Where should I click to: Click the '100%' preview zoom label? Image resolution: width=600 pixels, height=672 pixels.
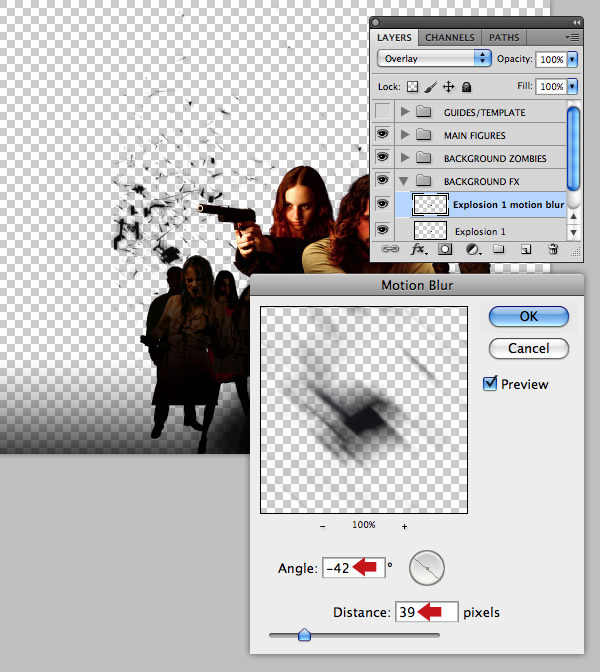tap(364, 525)
